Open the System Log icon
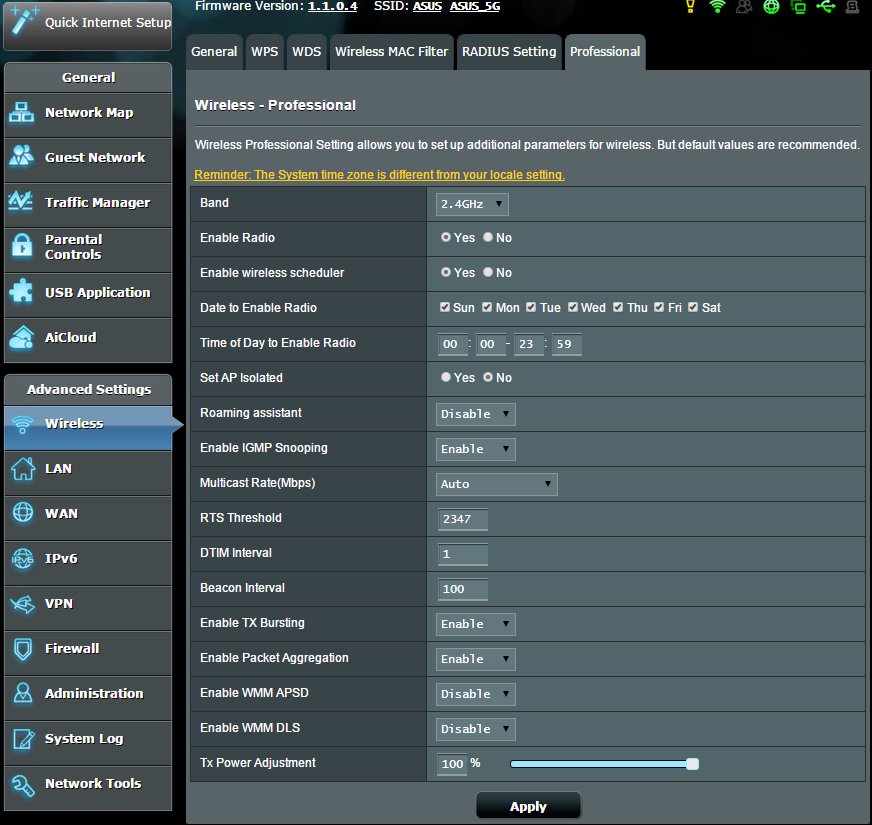Viewport: 872px width, 825px height. pyautogui.click(x=23, y=738)
